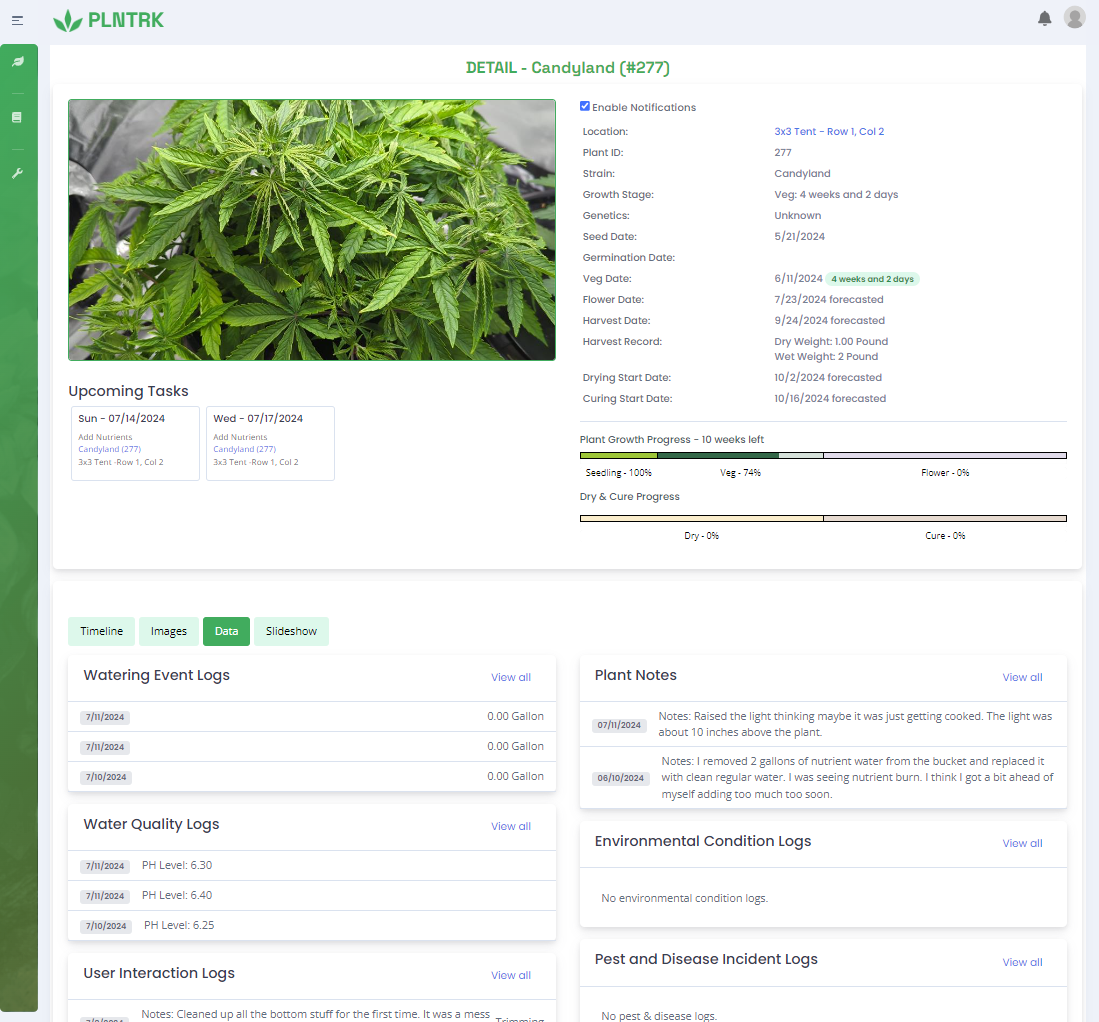View all Watering Event Logs

pos(510,678)
